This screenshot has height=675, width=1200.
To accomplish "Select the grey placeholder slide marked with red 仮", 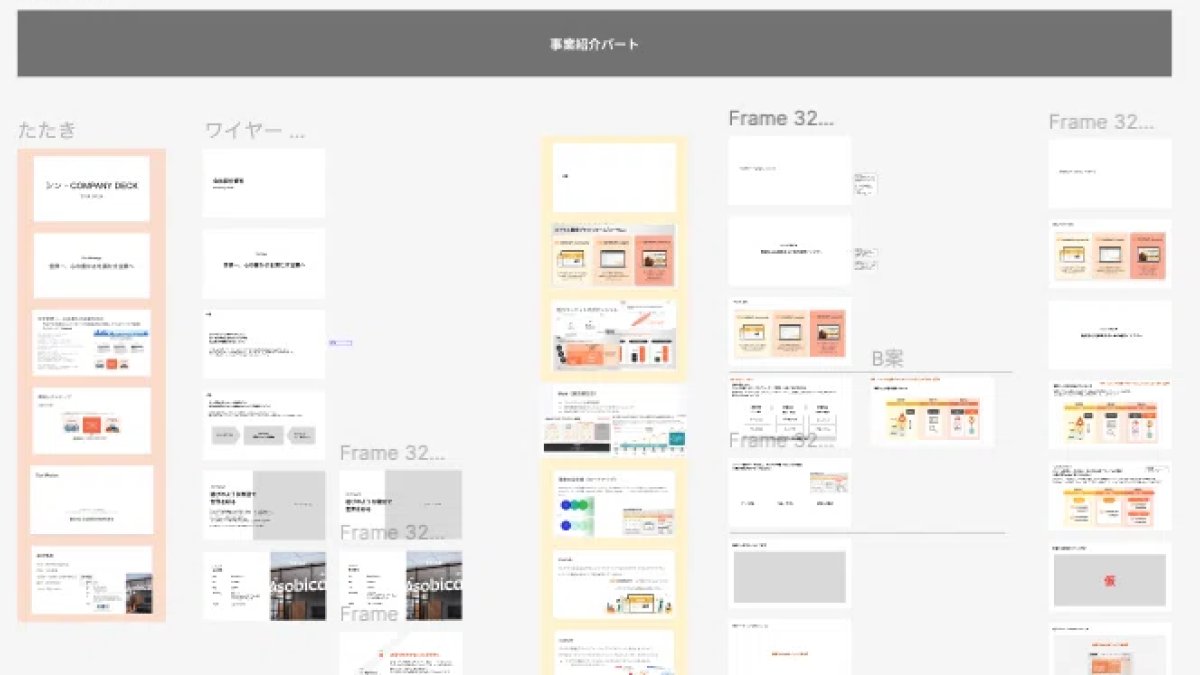I will pos(1110,577).
